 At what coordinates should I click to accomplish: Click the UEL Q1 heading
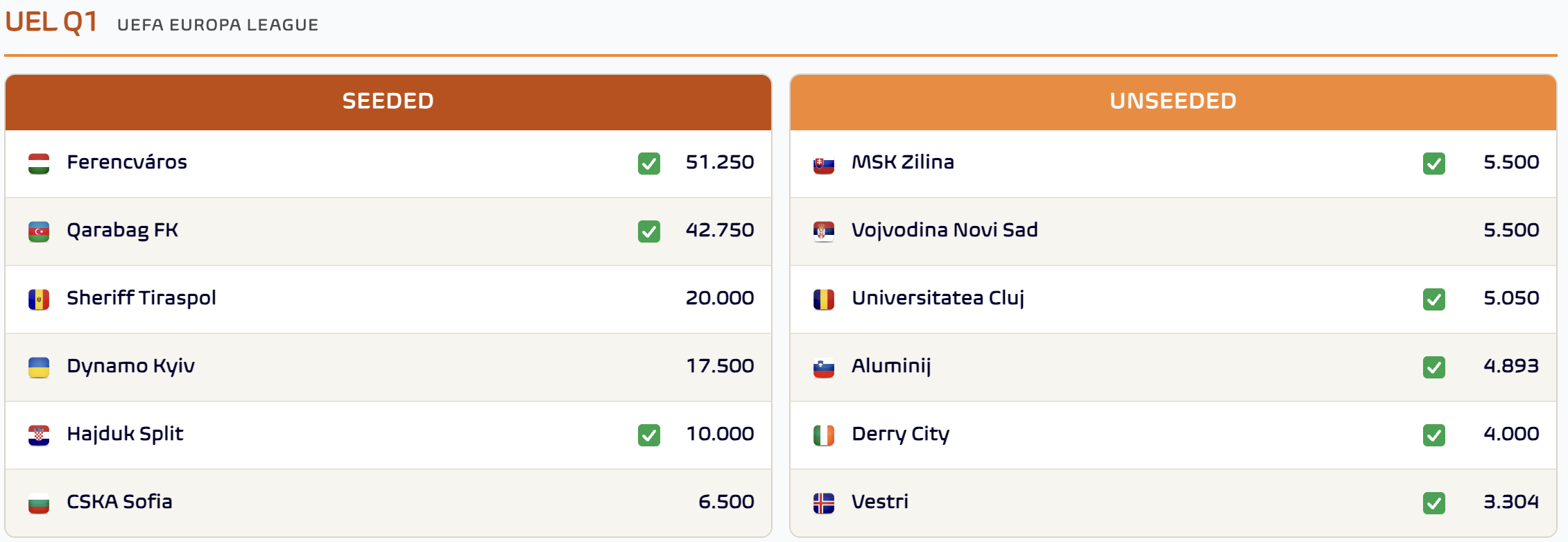[x=51, y=22]
